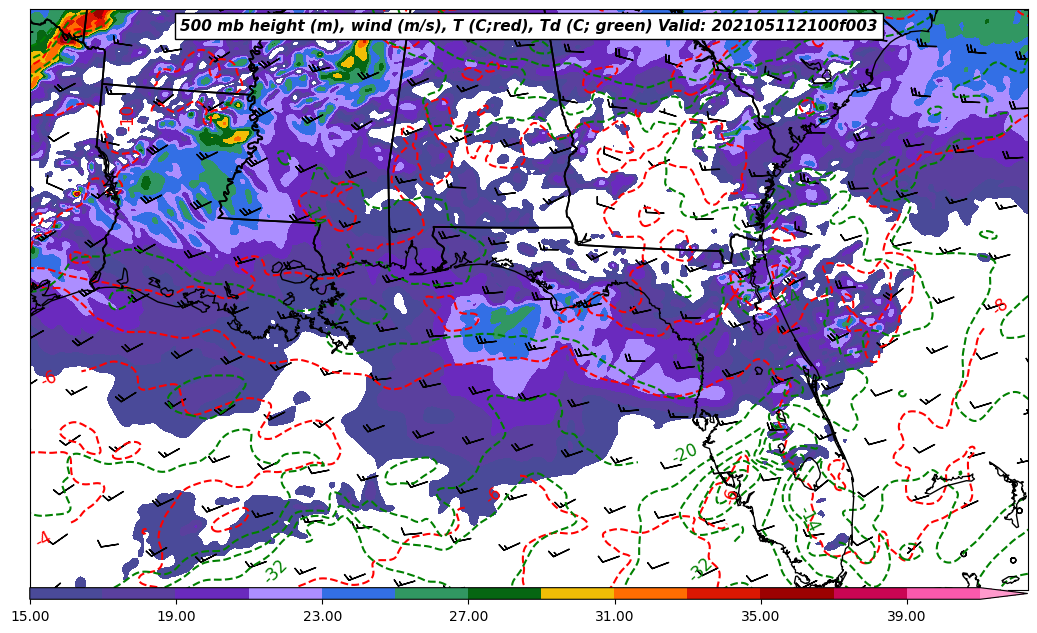Pick the bright blue colorbar segment
Image resolution: width=1037 pixels, height=633 pixels.
point(358,593)
